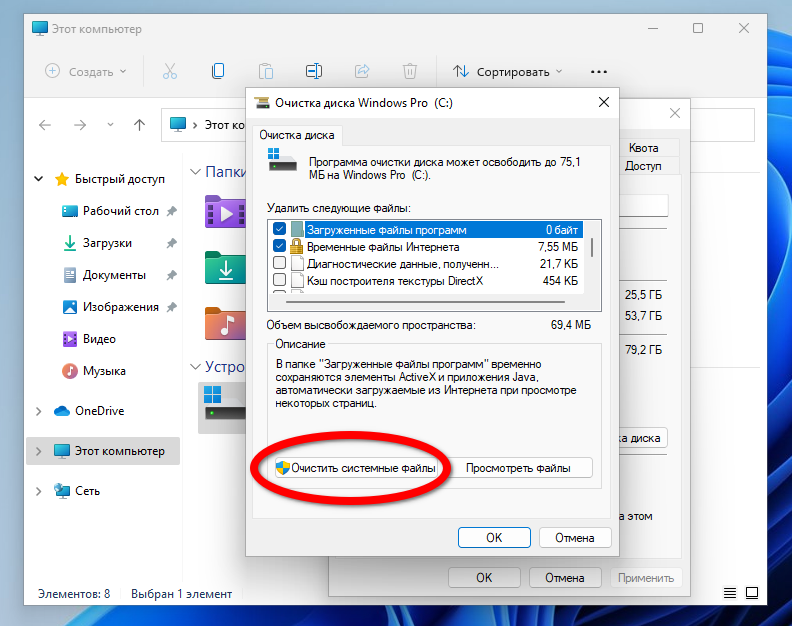
Task: Open Видео in navigation pane
Action: (99, 339)
